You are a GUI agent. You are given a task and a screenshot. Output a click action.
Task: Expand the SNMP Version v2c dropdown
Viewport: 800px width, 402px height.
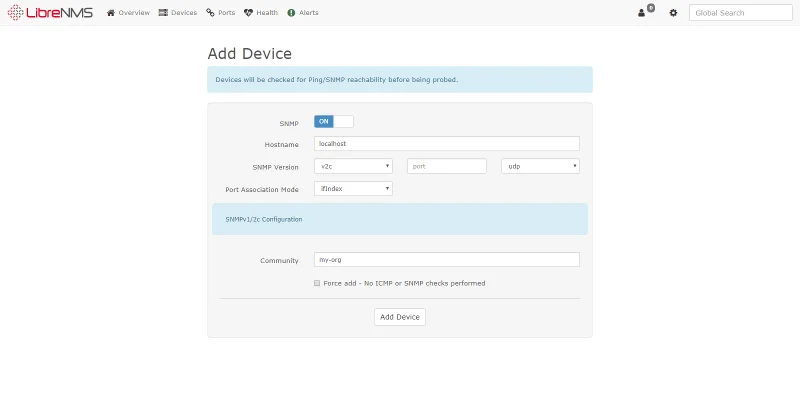(353, 166)
